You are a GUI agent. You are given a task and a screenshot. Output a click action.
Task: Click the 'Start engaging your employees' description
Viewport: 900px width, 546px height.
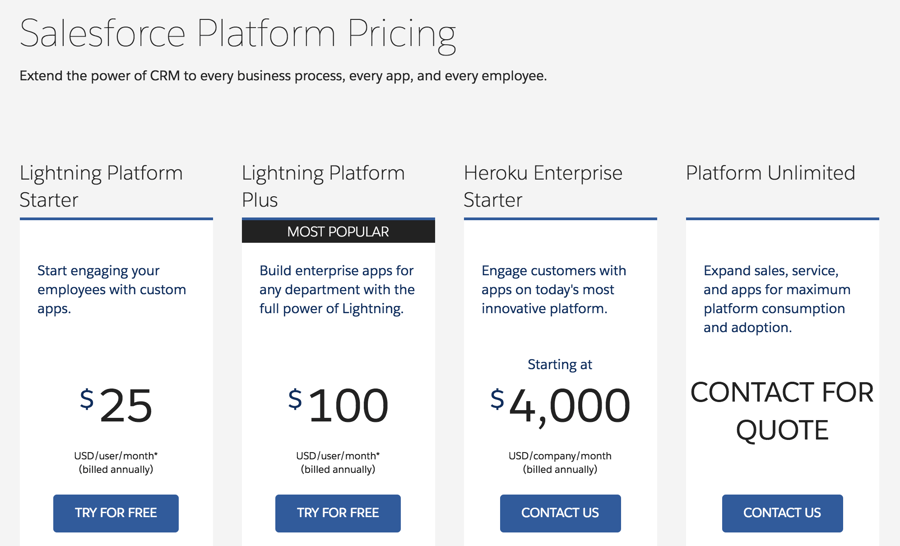(112, 289)
